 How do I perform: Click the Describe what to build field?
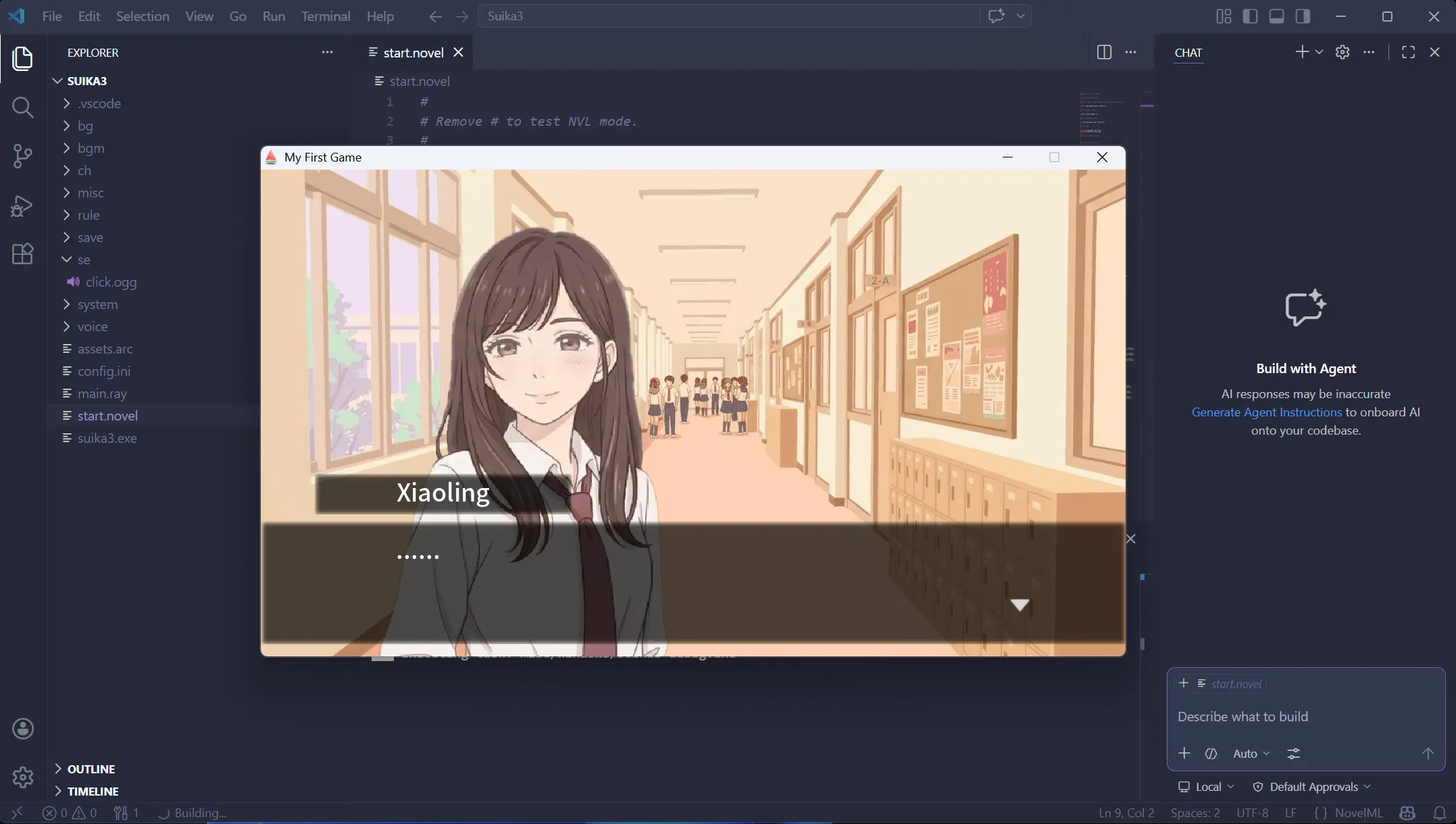click(1243, 717)
